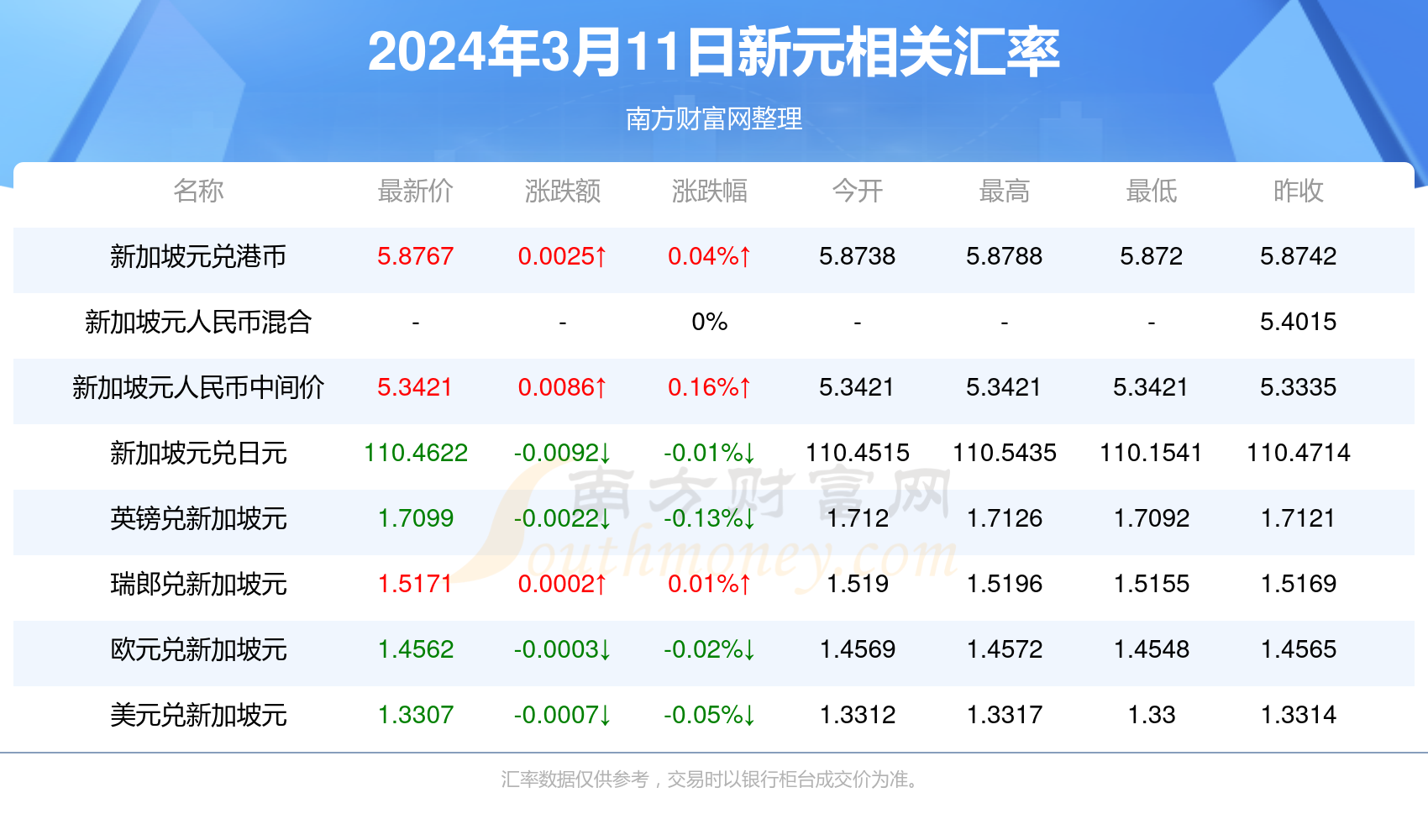The width and height of the screenshot is (1428, 840).
Task: Click the title 2024年3月11日新元相关汇率
Action: pyautogui.click(x=714, y=52)
